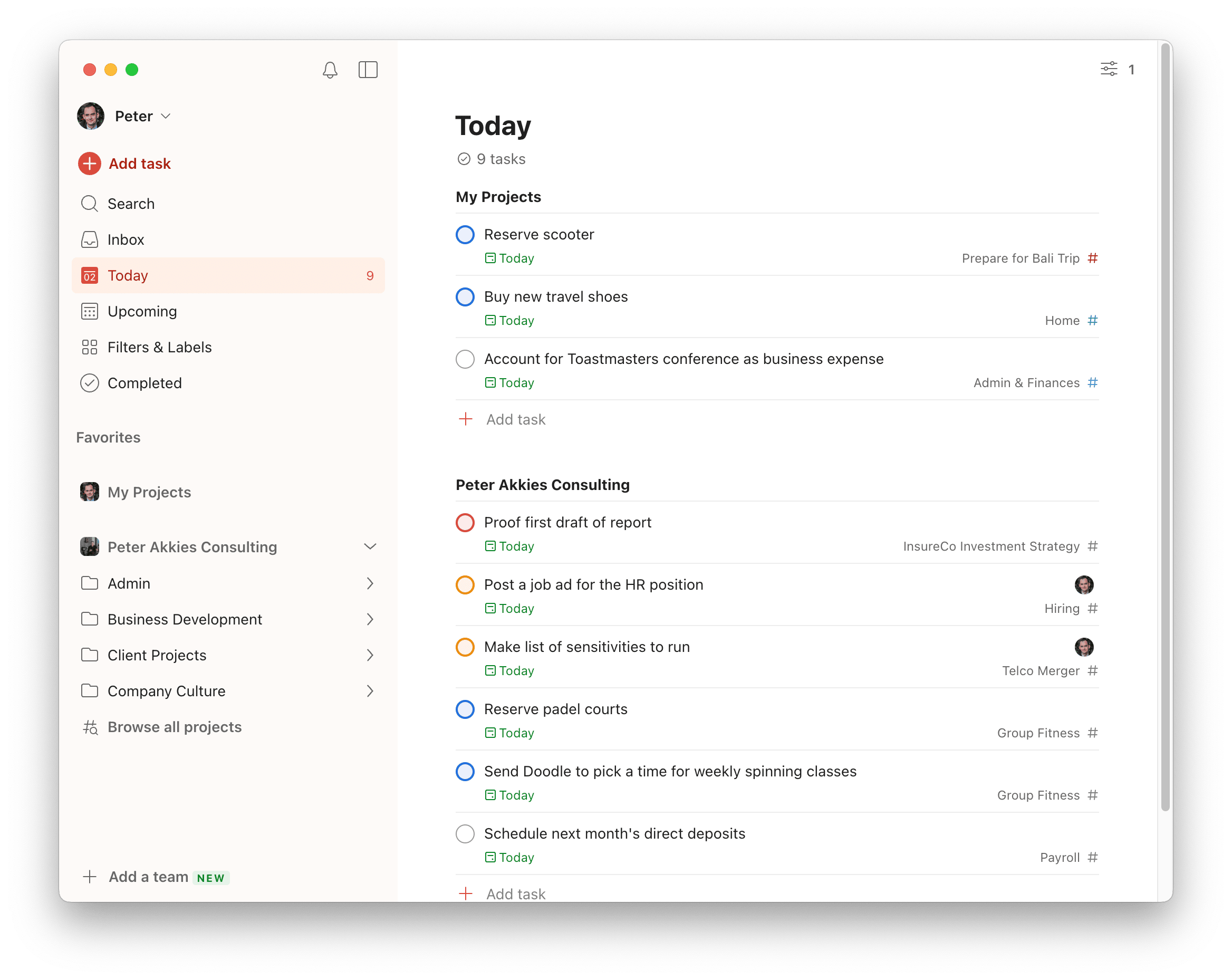
Task: Open the Hiring project hashtag
Action: pyautogui.click(x=1093, y=608)
